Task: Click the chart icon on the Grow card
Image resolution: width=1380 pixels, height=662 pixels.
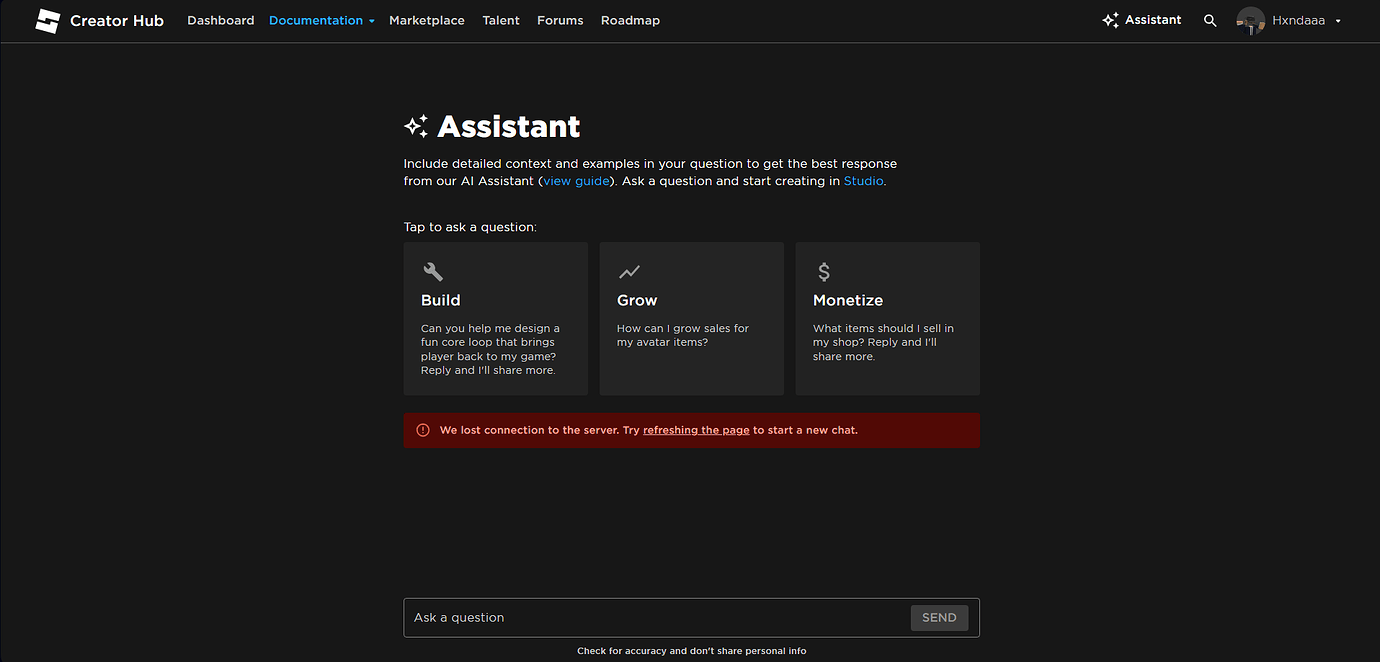Action: tap(629, 271)
